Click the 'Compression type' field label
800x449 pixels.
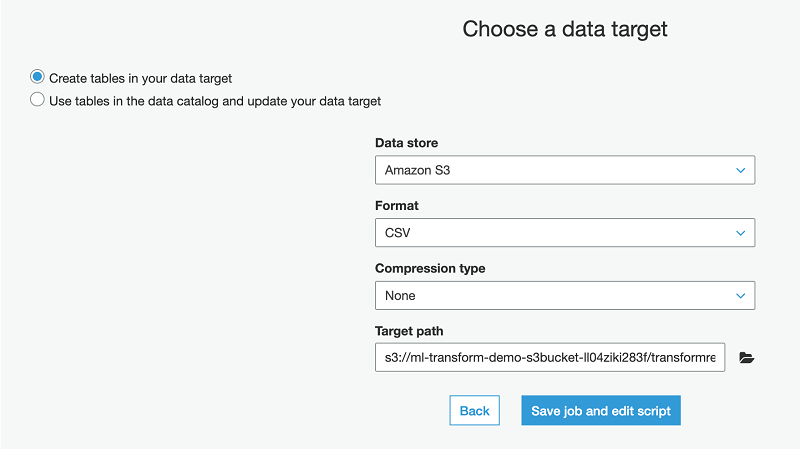(430, 268)
